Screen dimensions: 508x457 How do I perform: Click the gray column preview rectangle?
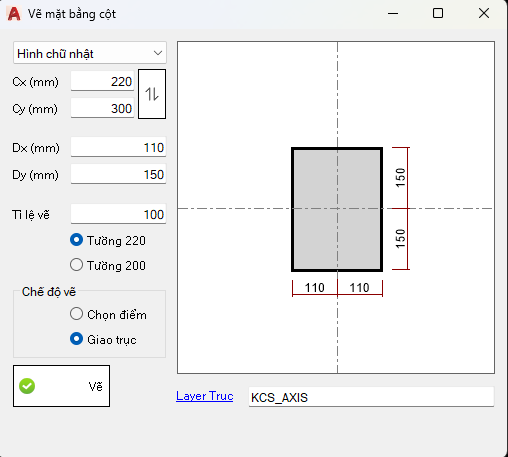point(337,209)
